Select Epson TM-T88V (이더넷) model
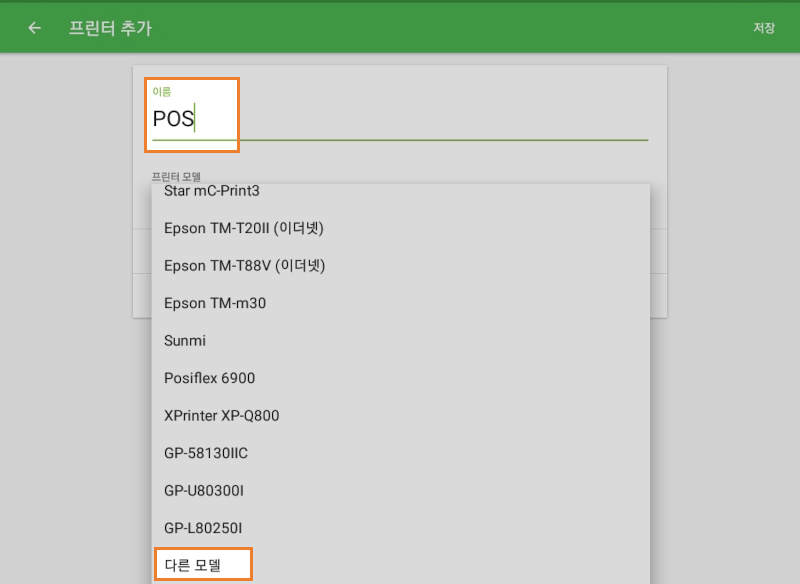Image resolution: width=800 pixels, height=584 pixels. tap(401, 266)
